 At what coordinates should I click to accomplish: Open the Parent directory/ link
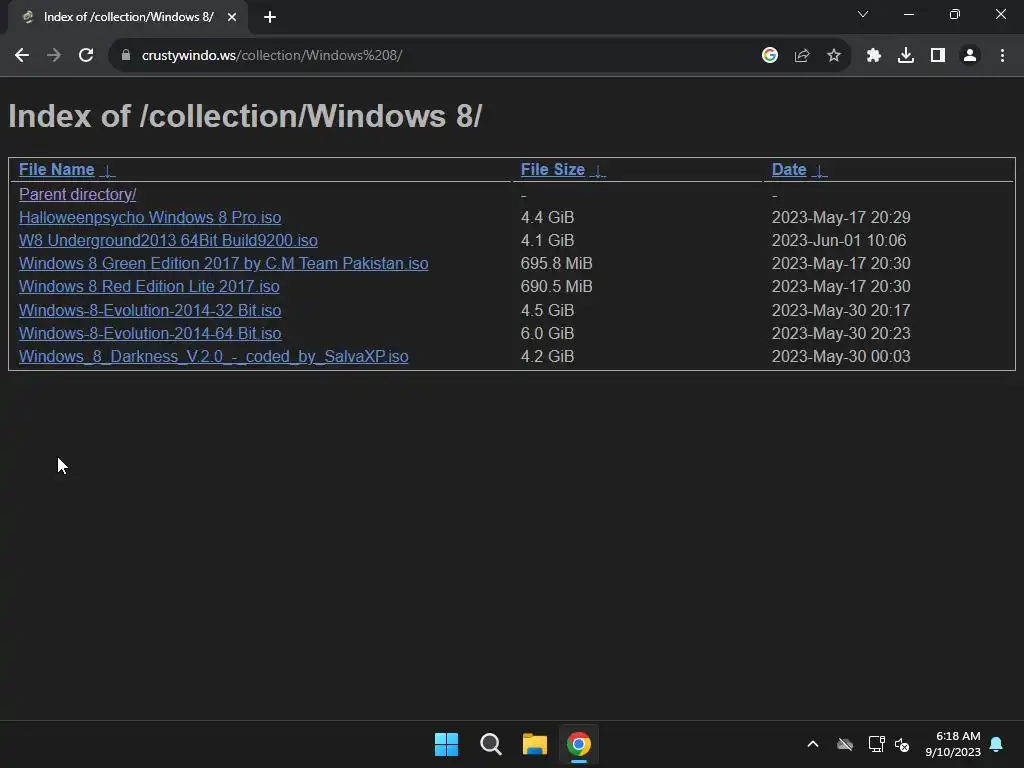click(x=78, y=195)
